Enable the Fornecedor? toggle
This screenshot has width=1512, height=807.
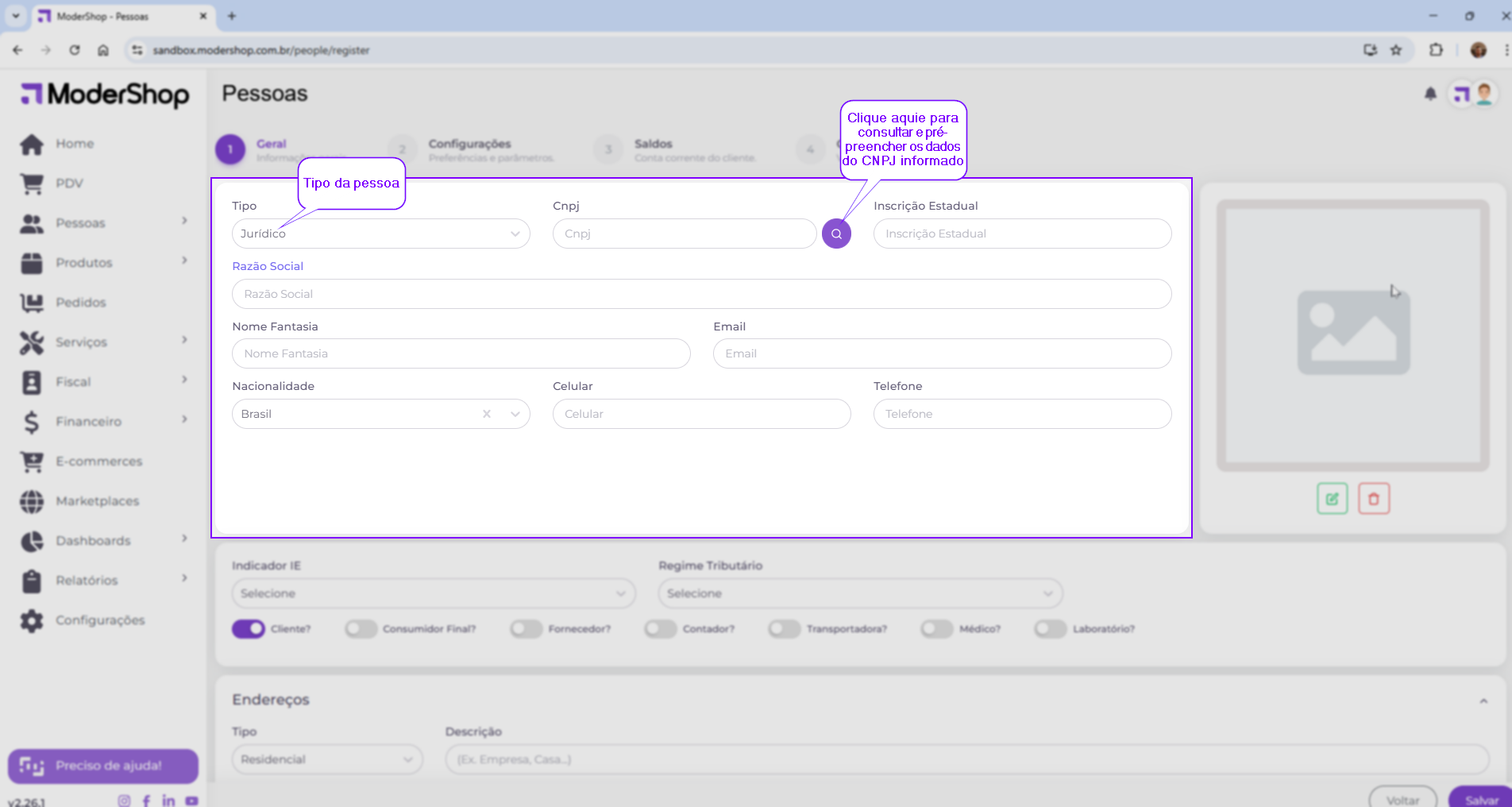pyautogui.click(x=526, y=629)
